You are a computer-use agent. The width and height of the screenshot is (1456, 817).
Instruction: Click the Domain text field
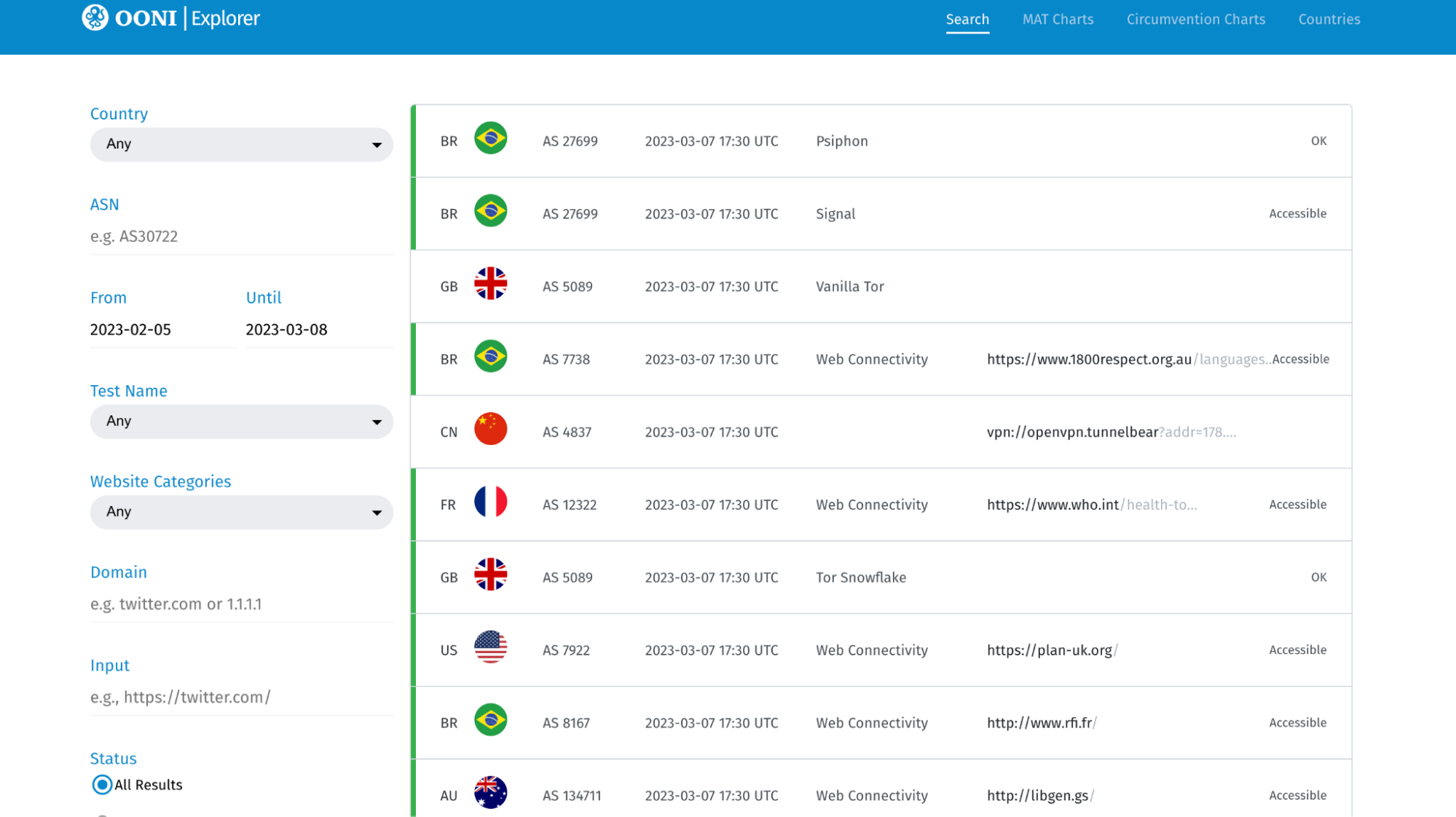(x=241, y=604)
